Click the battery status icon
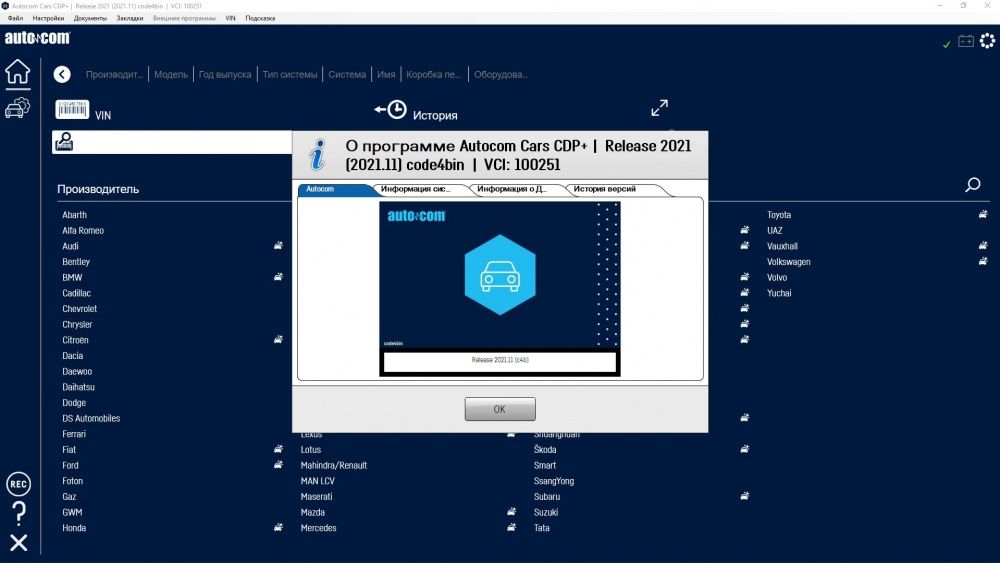The width and height of the screenshot is (1000, 563). click(966, 41)
